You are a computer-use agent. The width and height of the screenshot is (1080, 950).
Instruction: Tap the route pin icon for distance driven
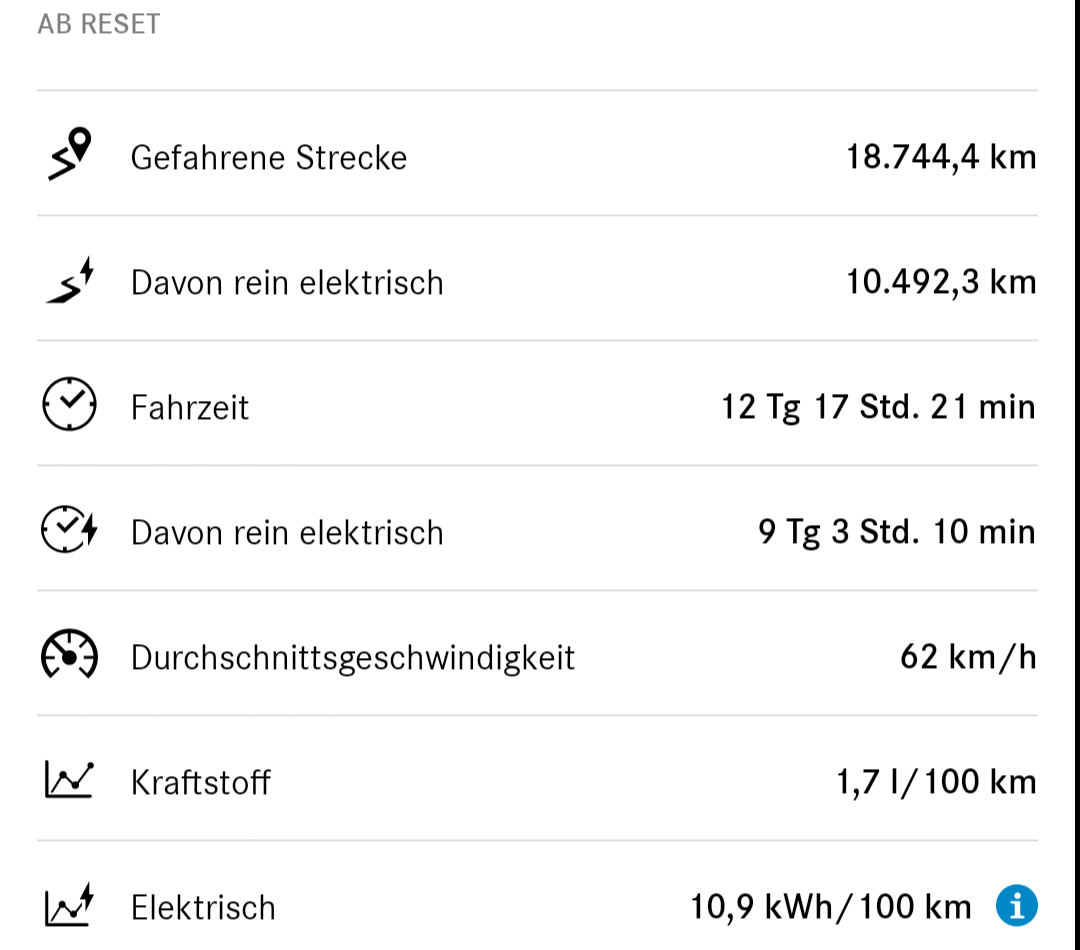(70, 154)
